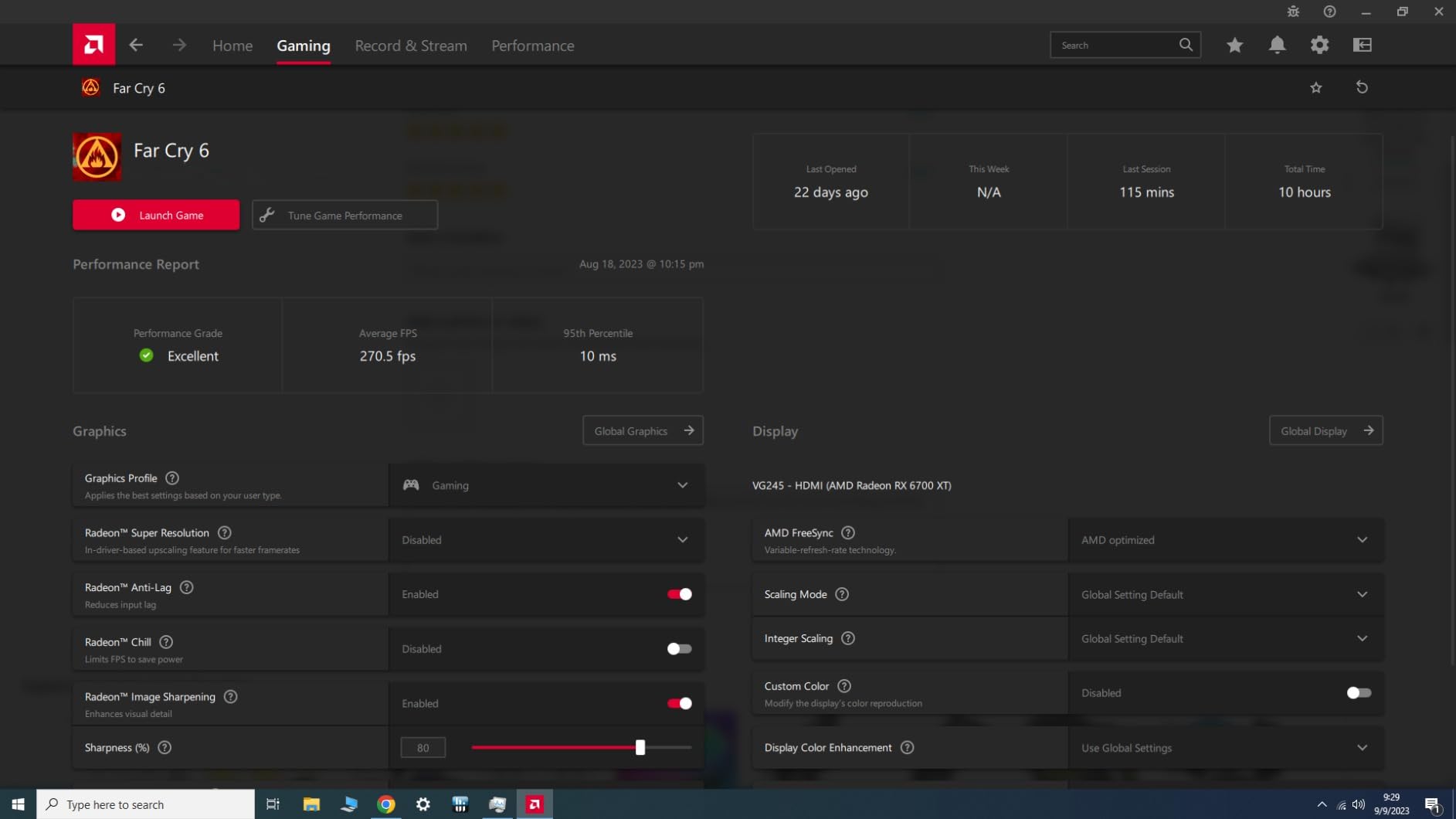The image size is (1456, 819).
Task: Open the Windows action center icon
Action: click(x=1433, y=804)
